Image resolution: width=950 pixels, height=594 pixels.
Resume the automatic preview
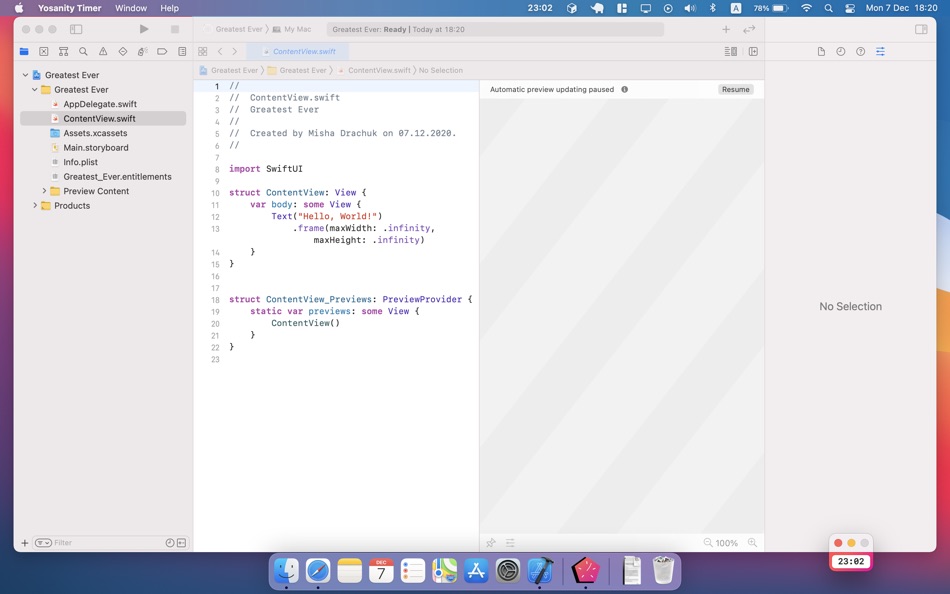pyautogui.click(x=736, y=89)
